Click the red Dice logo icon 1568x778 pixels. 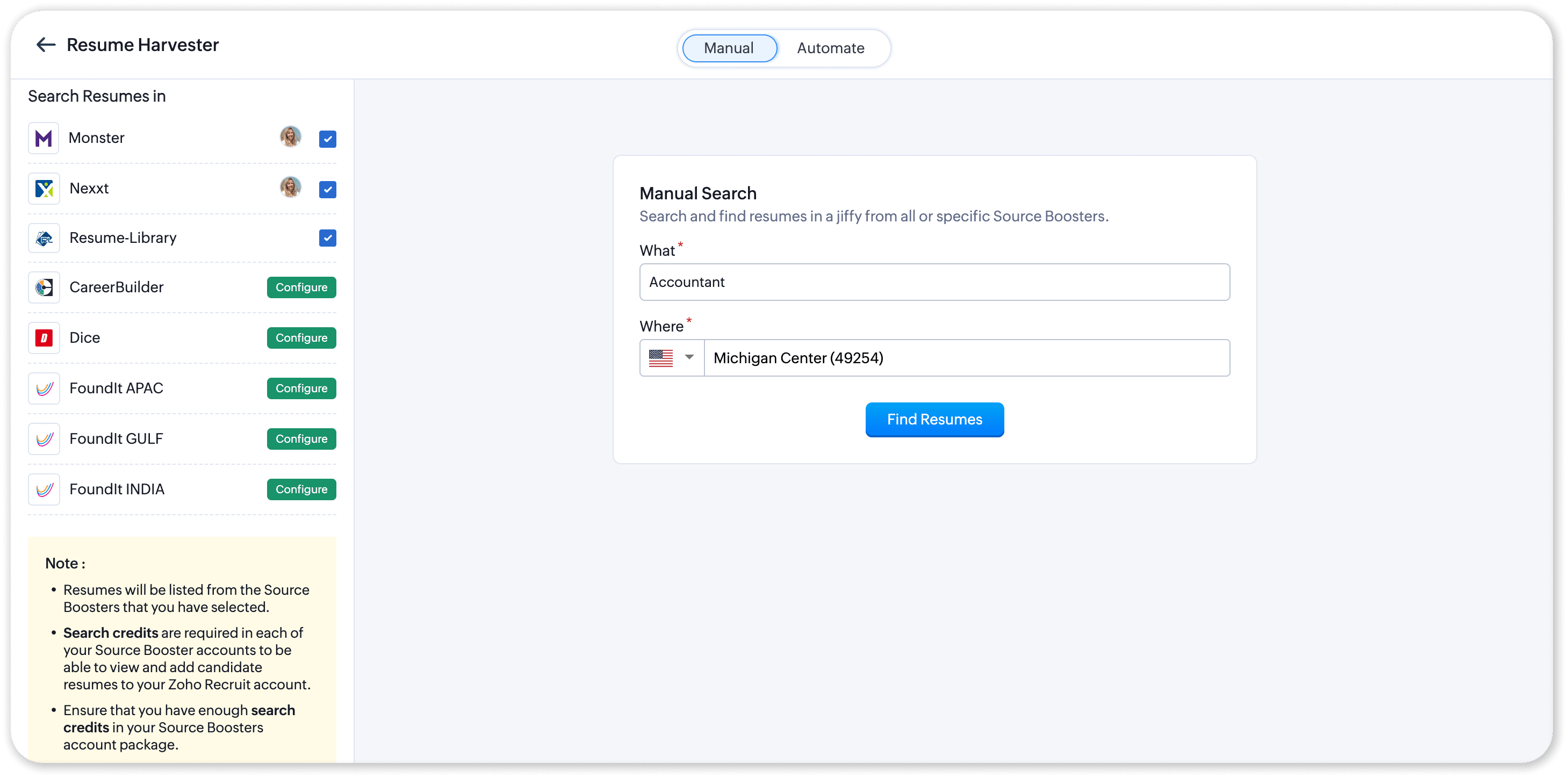[44, 338]
